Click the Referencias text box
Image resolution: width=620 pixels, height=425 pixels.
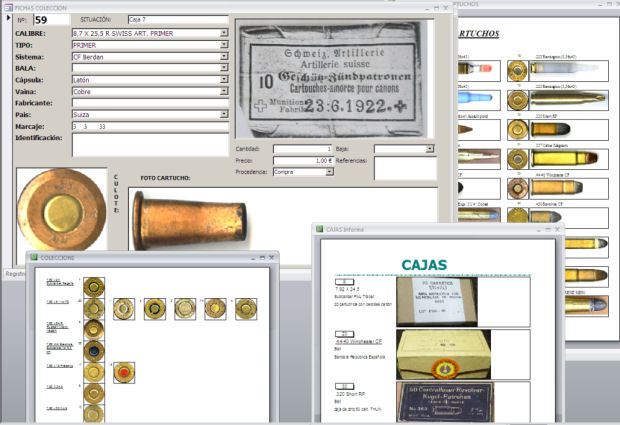tap(405, 168)
